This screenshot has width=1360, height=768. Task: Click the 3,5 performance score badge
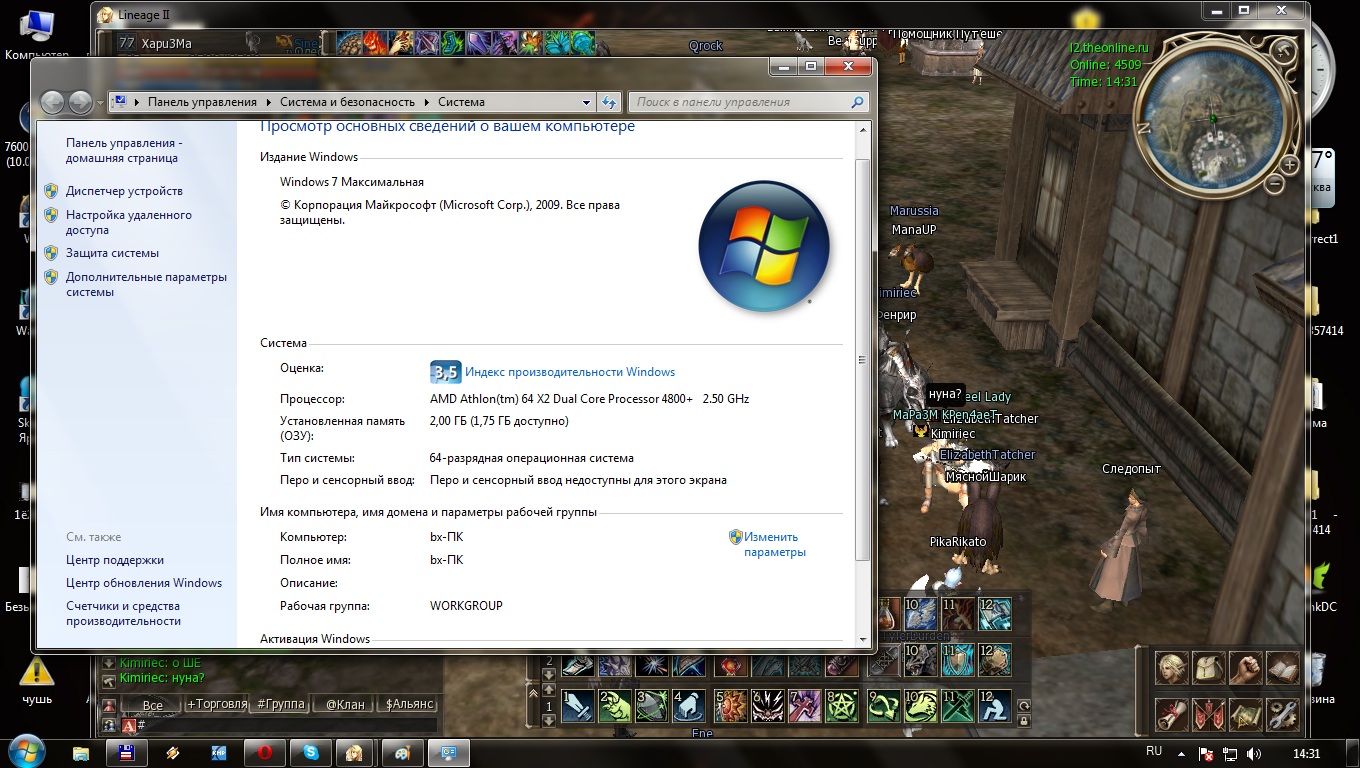[446, 372]
